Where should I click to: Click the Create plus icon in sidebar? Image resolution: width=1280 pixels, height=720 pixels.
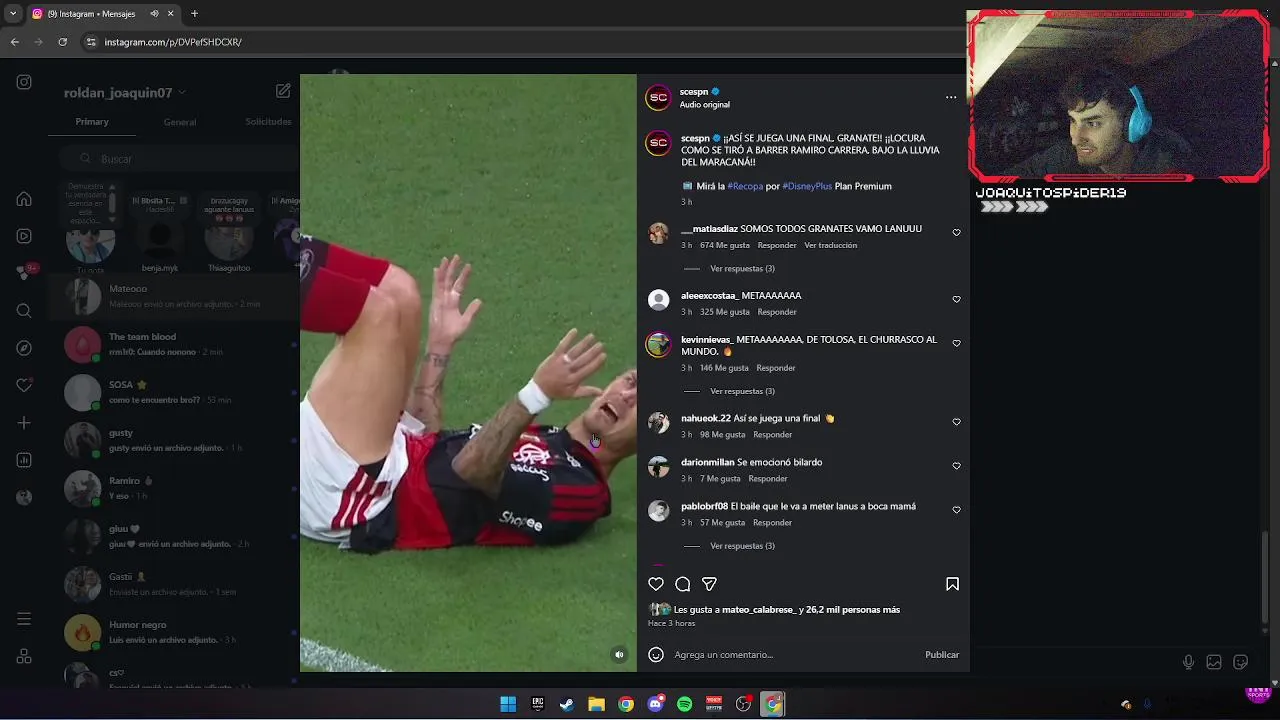pyautogui.click(x=24, y=423)
